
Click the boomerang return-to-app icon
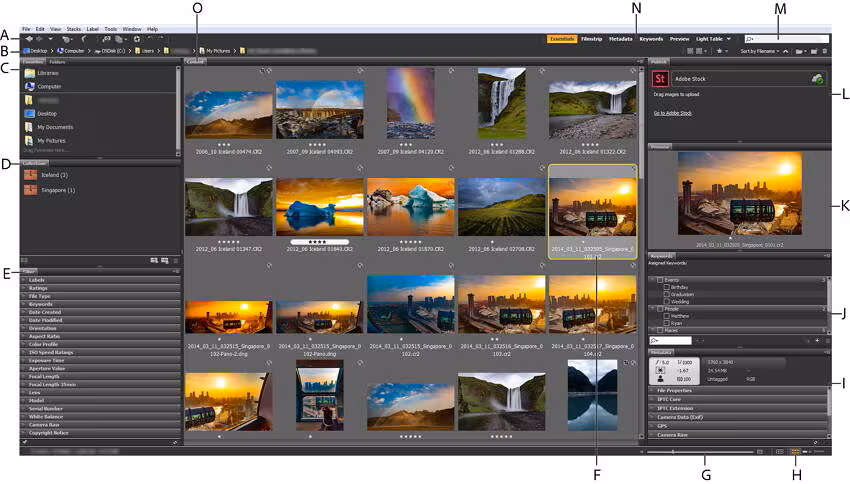pos(83,39)
